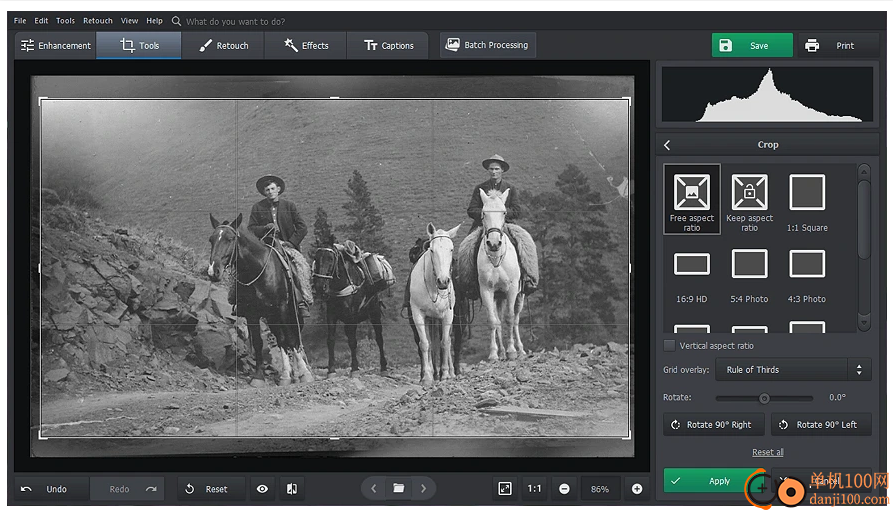Switch to the Tools tab with crop icon

pyautogui.click(x=139, y=46)
